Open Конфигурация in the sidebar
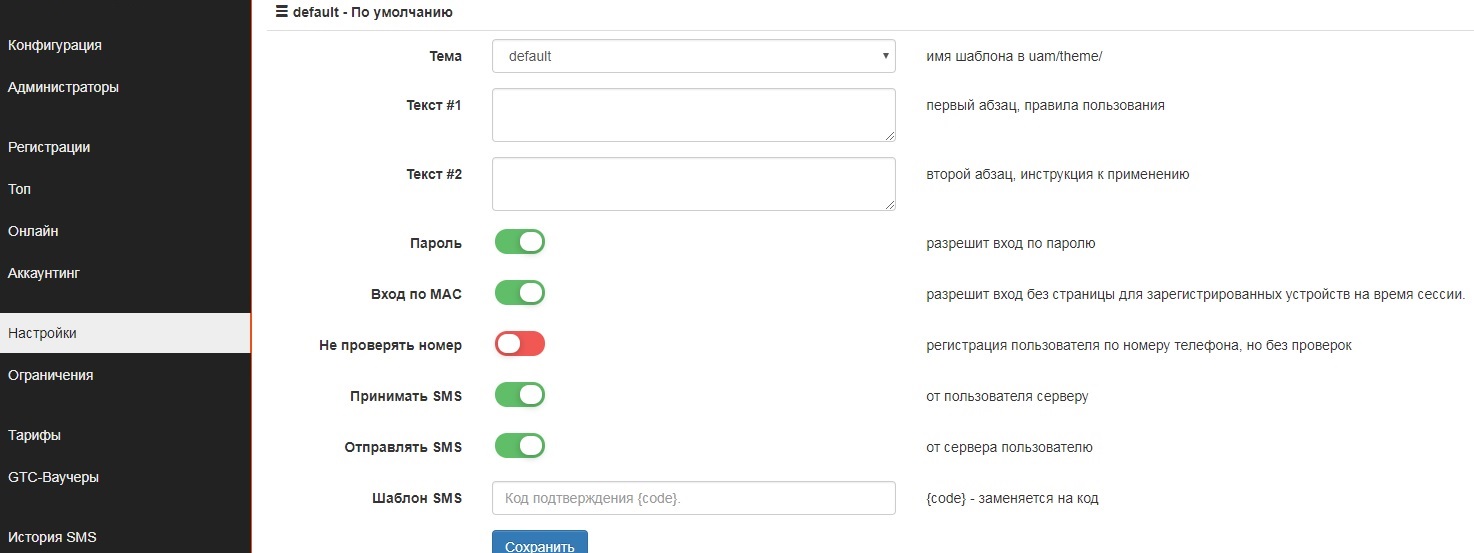The image size is (1474, 553). coord(55,45)
